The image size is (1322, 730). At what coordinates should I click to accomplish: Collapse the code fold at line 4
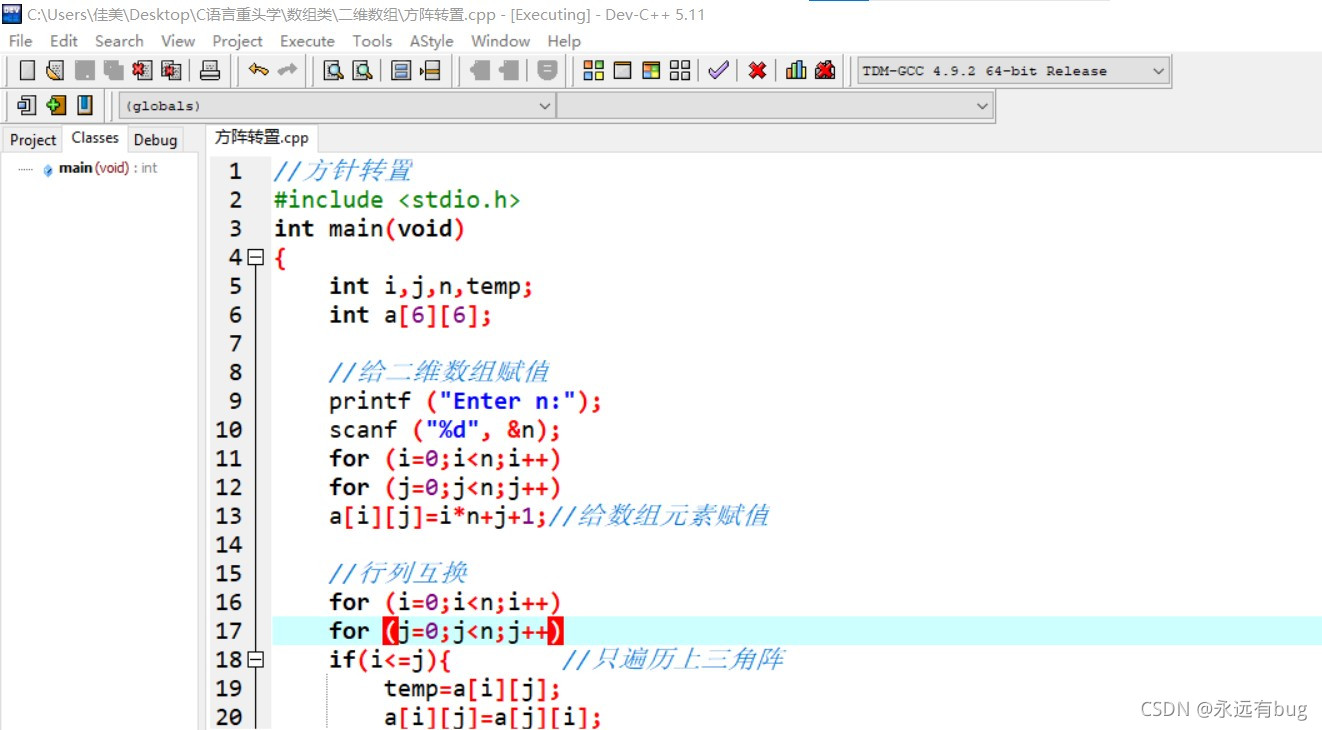[256, 258]
